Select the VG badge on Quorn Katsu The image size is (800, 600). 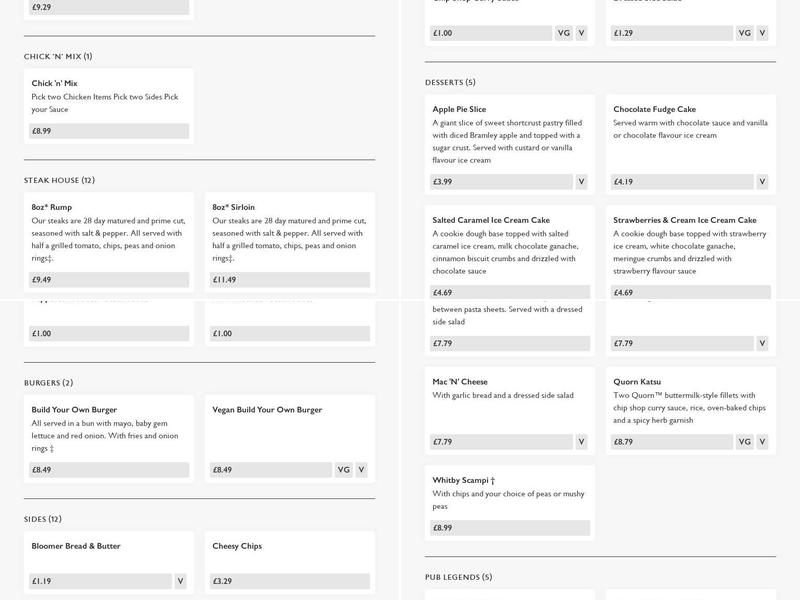(x=745, y=441)
